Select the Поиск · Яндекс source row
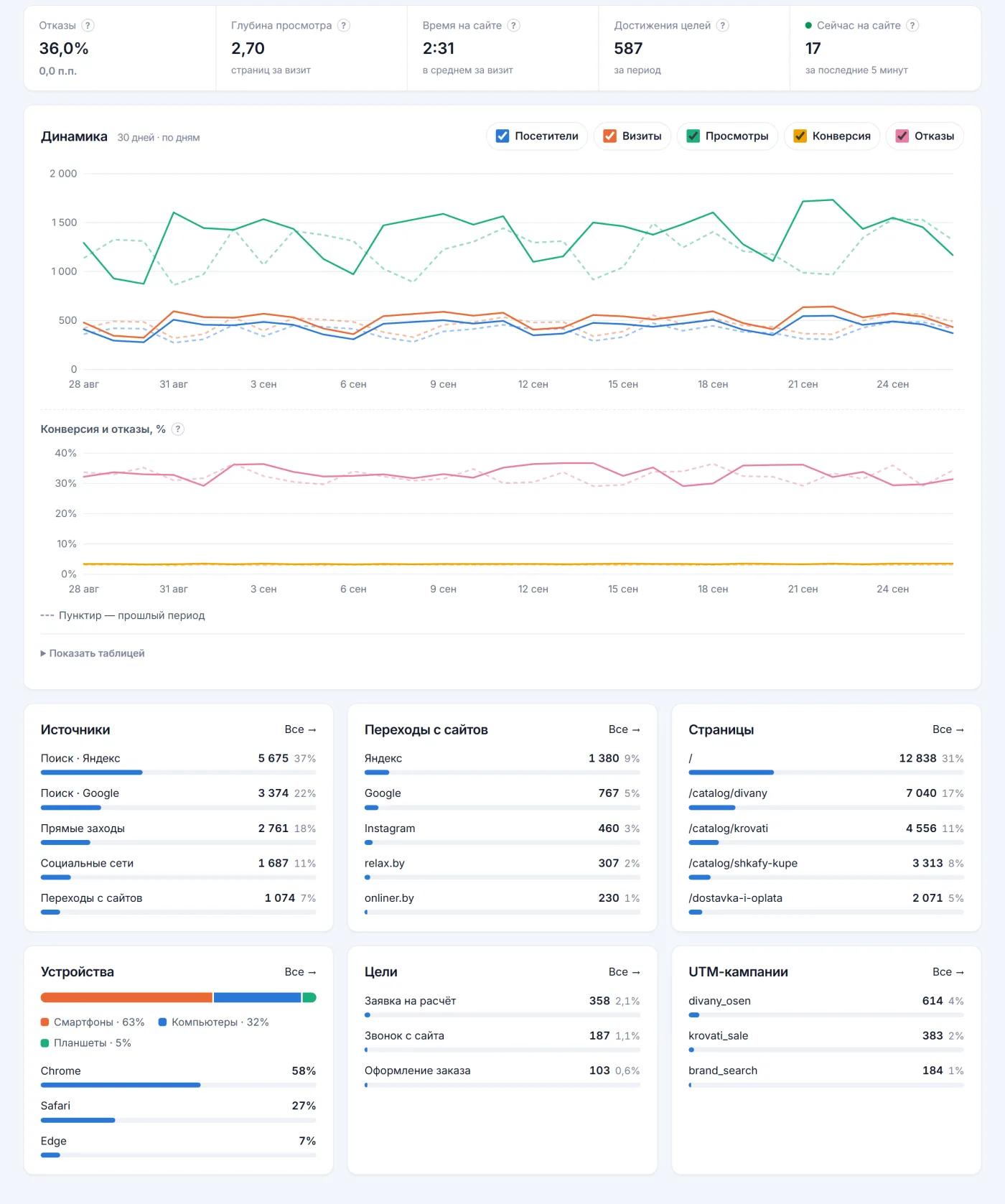This screenshot has width=1005, height=1204. tap(178, 763)
